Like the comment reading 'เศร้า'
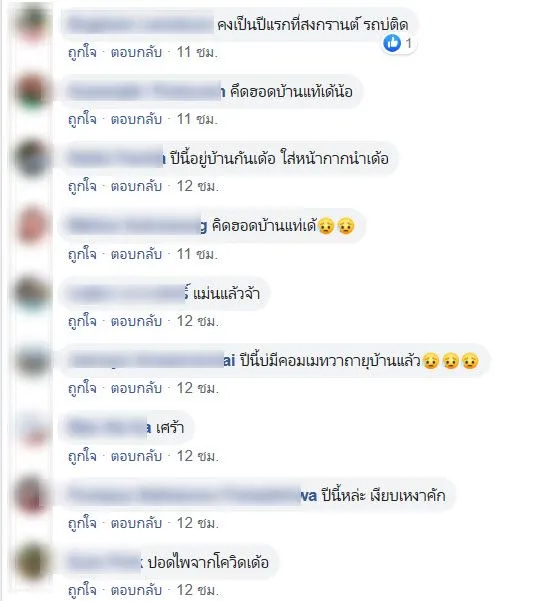The image size is (548, 601). click(82, 456)
